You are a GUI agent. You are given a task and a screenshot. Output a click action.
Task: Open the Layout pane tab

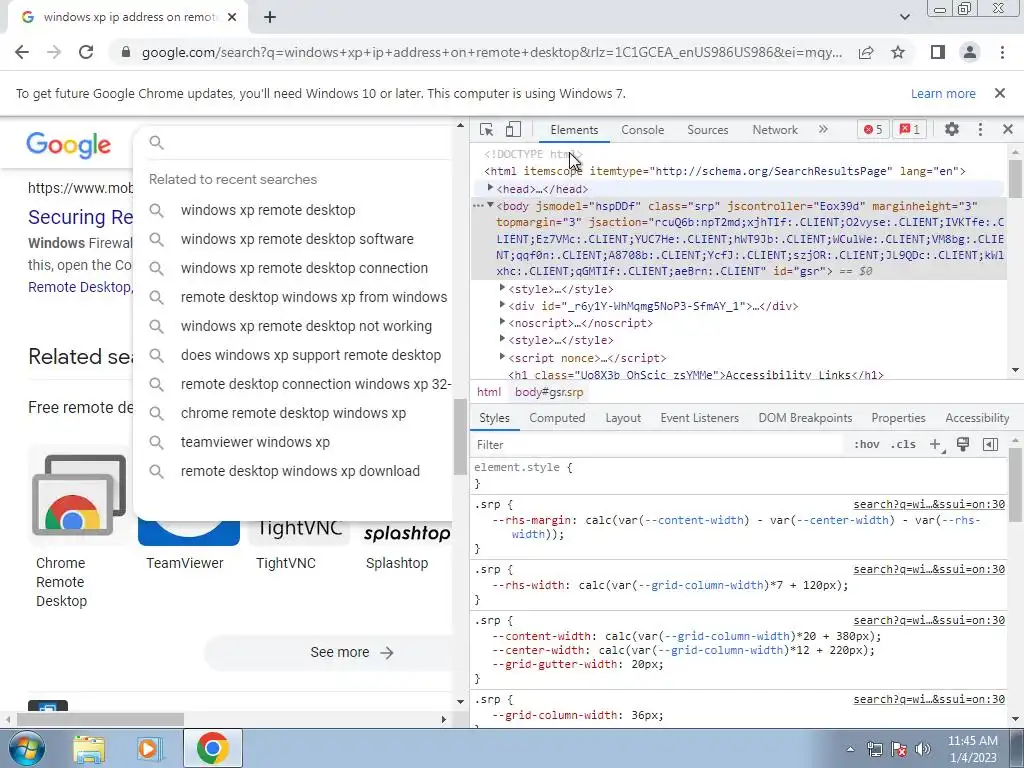point(623,418)
